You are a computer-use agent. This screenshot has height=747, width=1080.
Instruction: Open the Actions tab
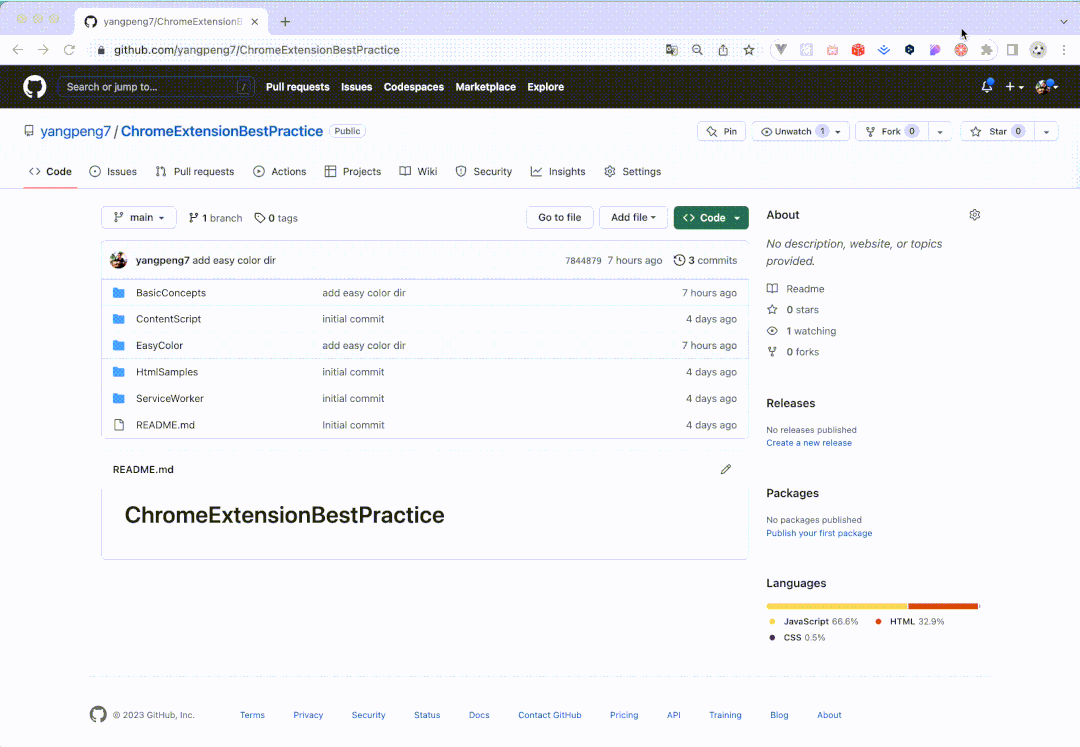(x=280, y=171)
